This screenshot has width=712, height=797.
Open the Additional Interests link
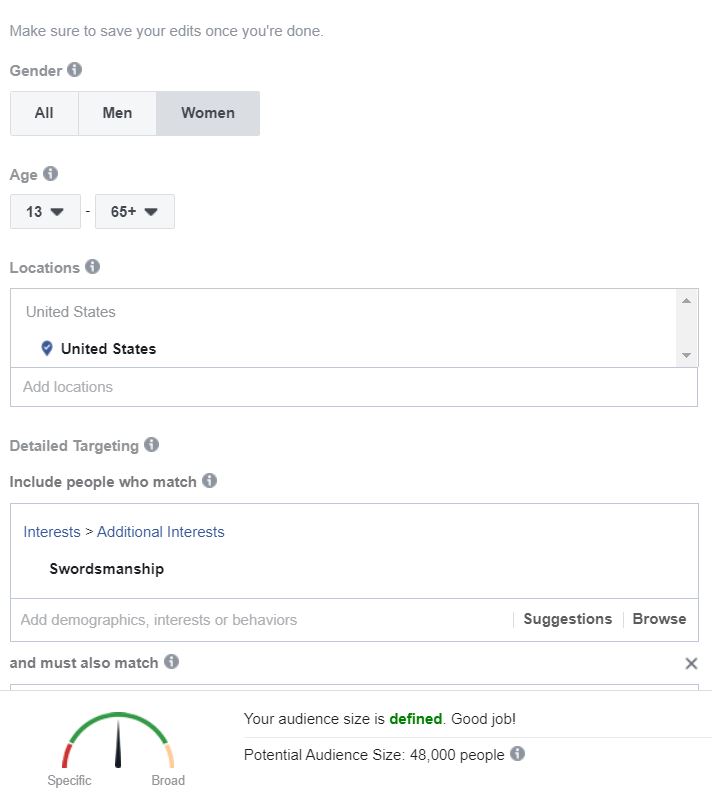click(x=161, y=532)
